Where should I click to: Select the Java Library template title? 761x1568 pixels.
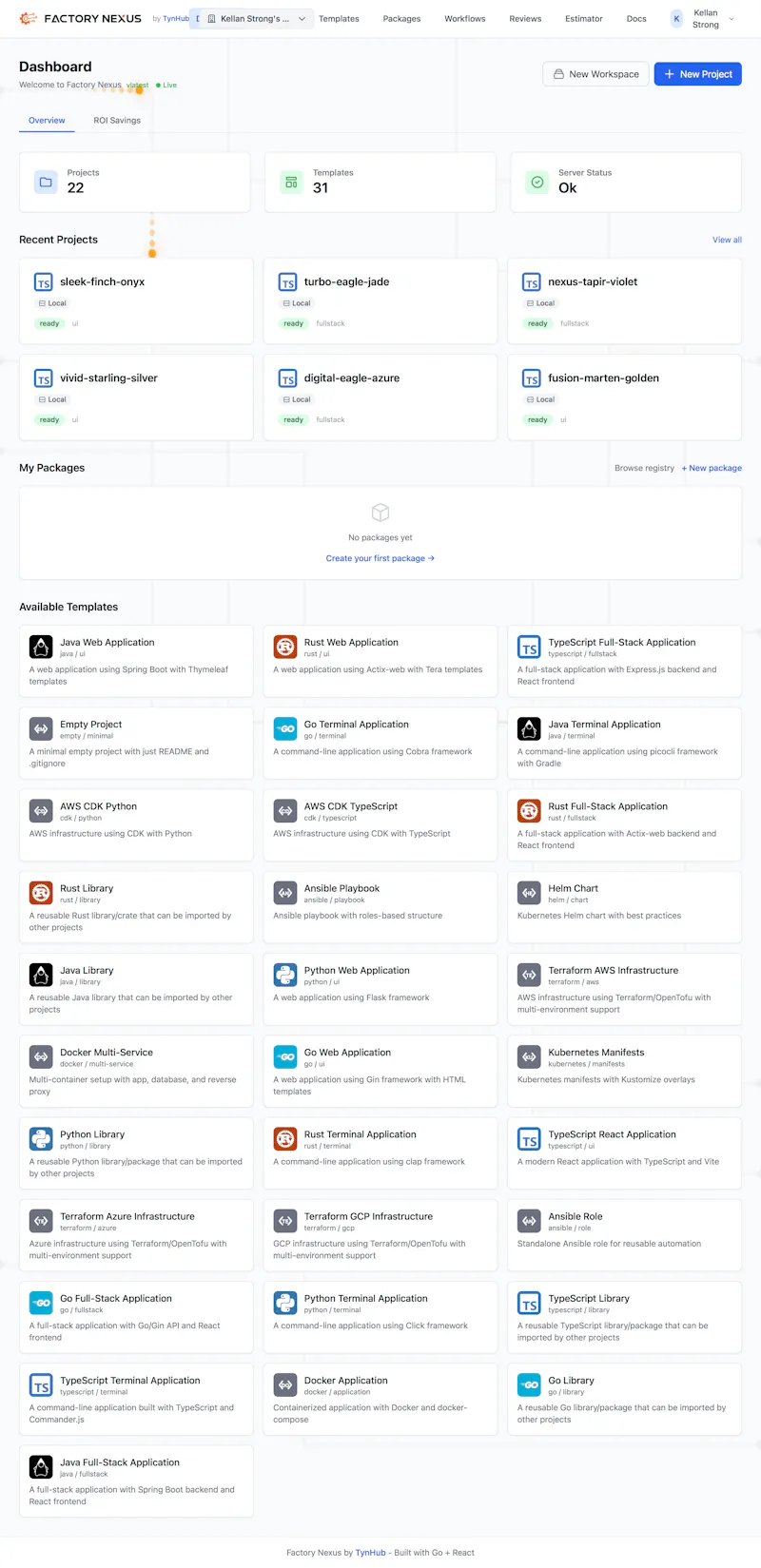pos(87,971)
